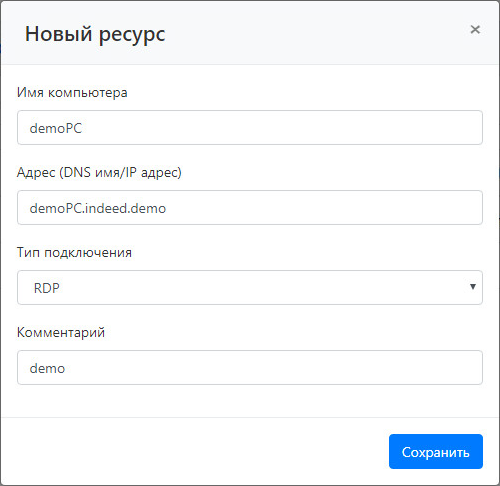Click the demo text in comment field
This screenshot has width=500, height=486.
47,368
